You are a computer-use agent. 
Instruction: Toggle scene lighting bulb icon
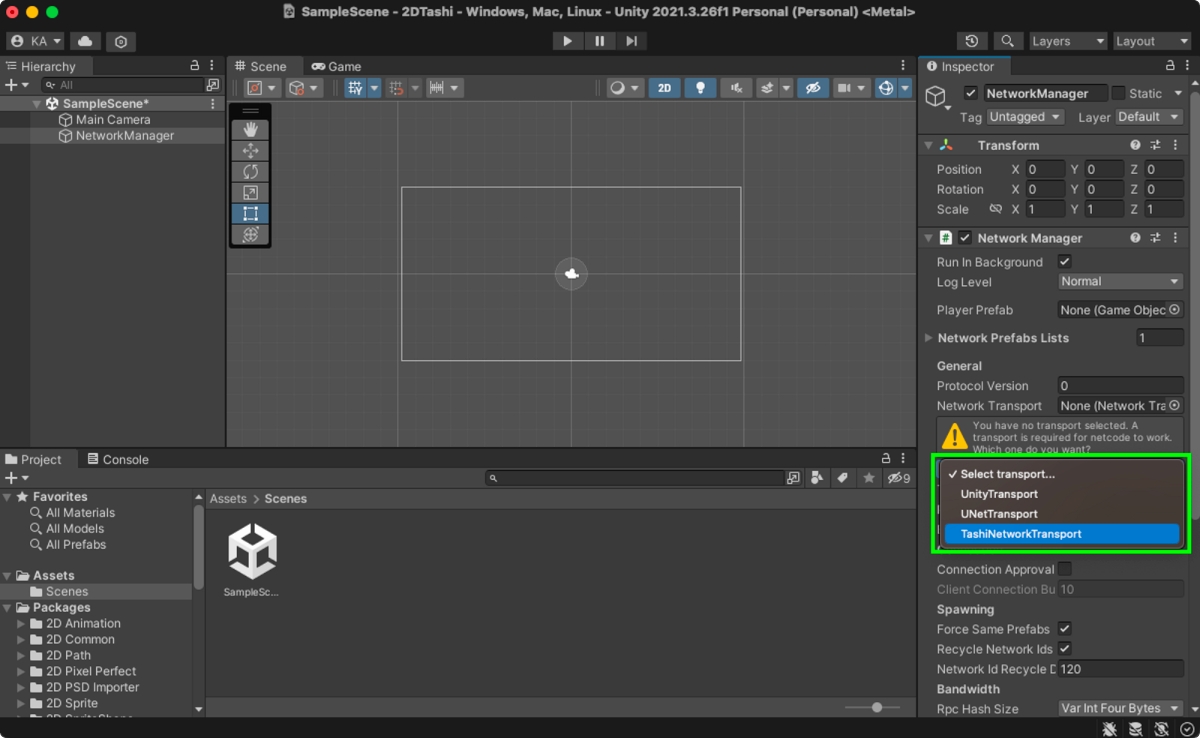[700, 88]
